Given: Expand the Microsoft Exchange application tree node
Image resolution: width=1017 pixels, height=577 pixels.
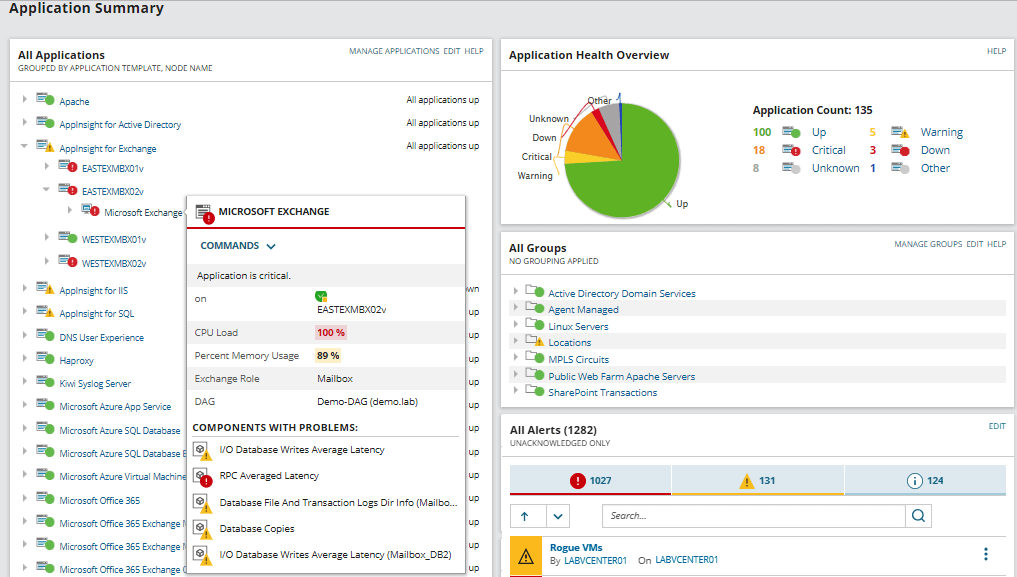Looking at the screenshot, I should point(70,210).
